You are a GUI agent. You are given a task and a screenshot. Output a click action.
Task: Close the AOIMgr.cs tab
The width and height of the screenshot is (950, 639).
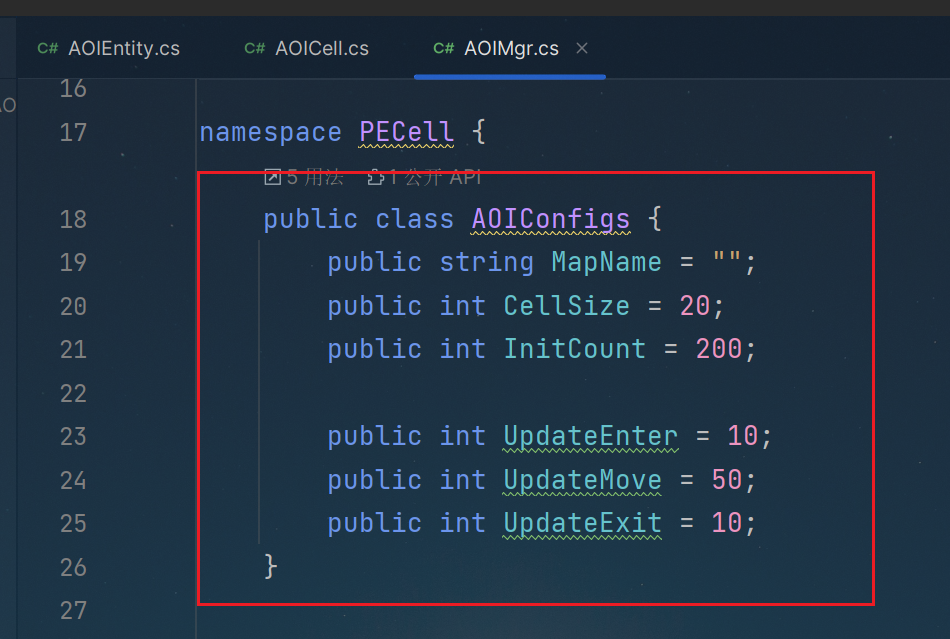click(x=582, y=48)
